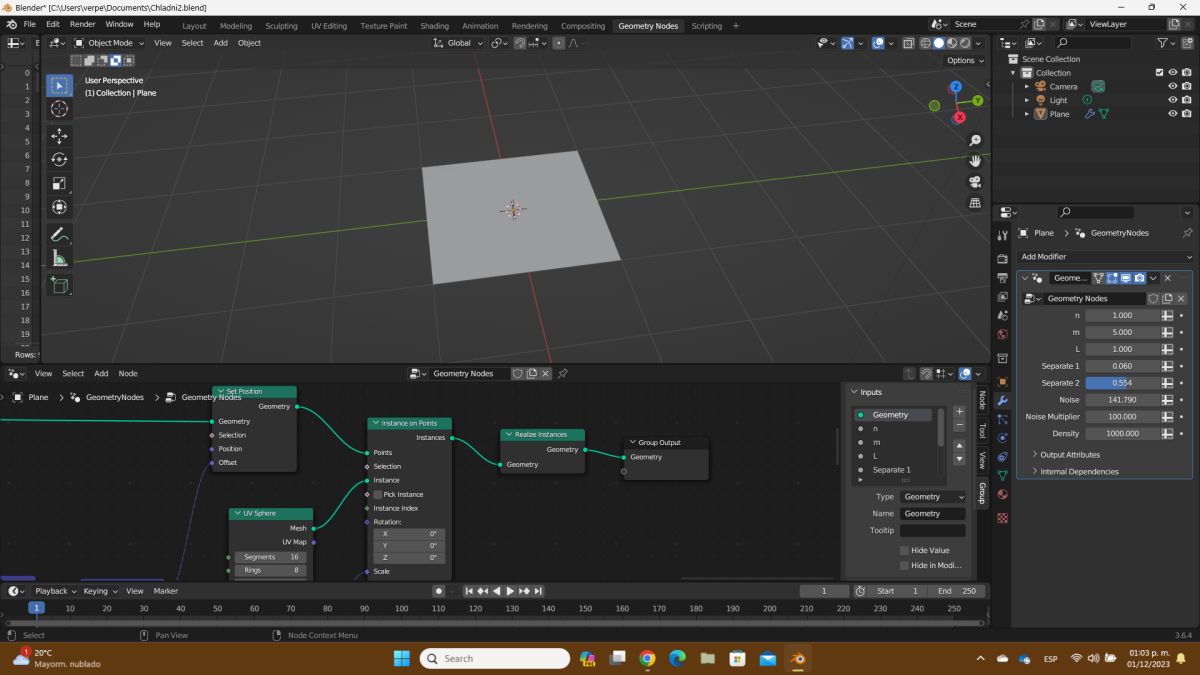Viewport: 1200px width, 675px height.
Task: Open the node editor Add menu
Action: tap(101, 373)
